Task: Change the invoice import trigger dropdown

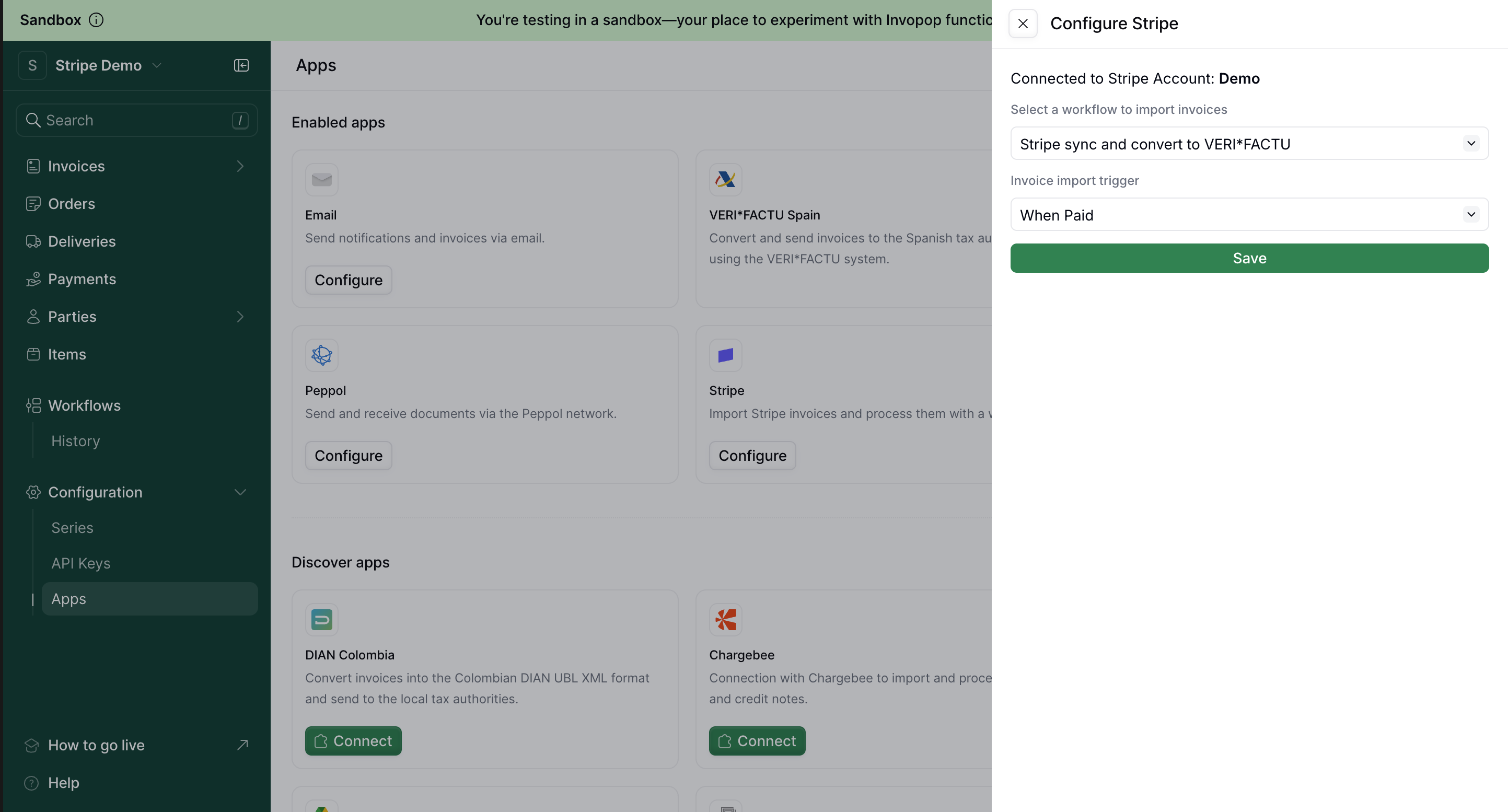Action: point(1249,214)
